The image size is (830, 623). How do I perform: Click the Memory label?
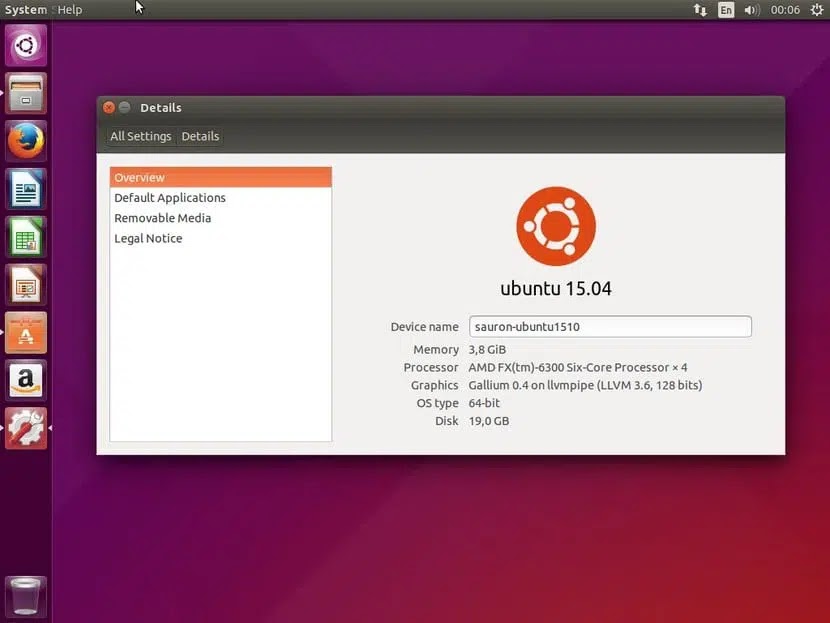point(436,349)
